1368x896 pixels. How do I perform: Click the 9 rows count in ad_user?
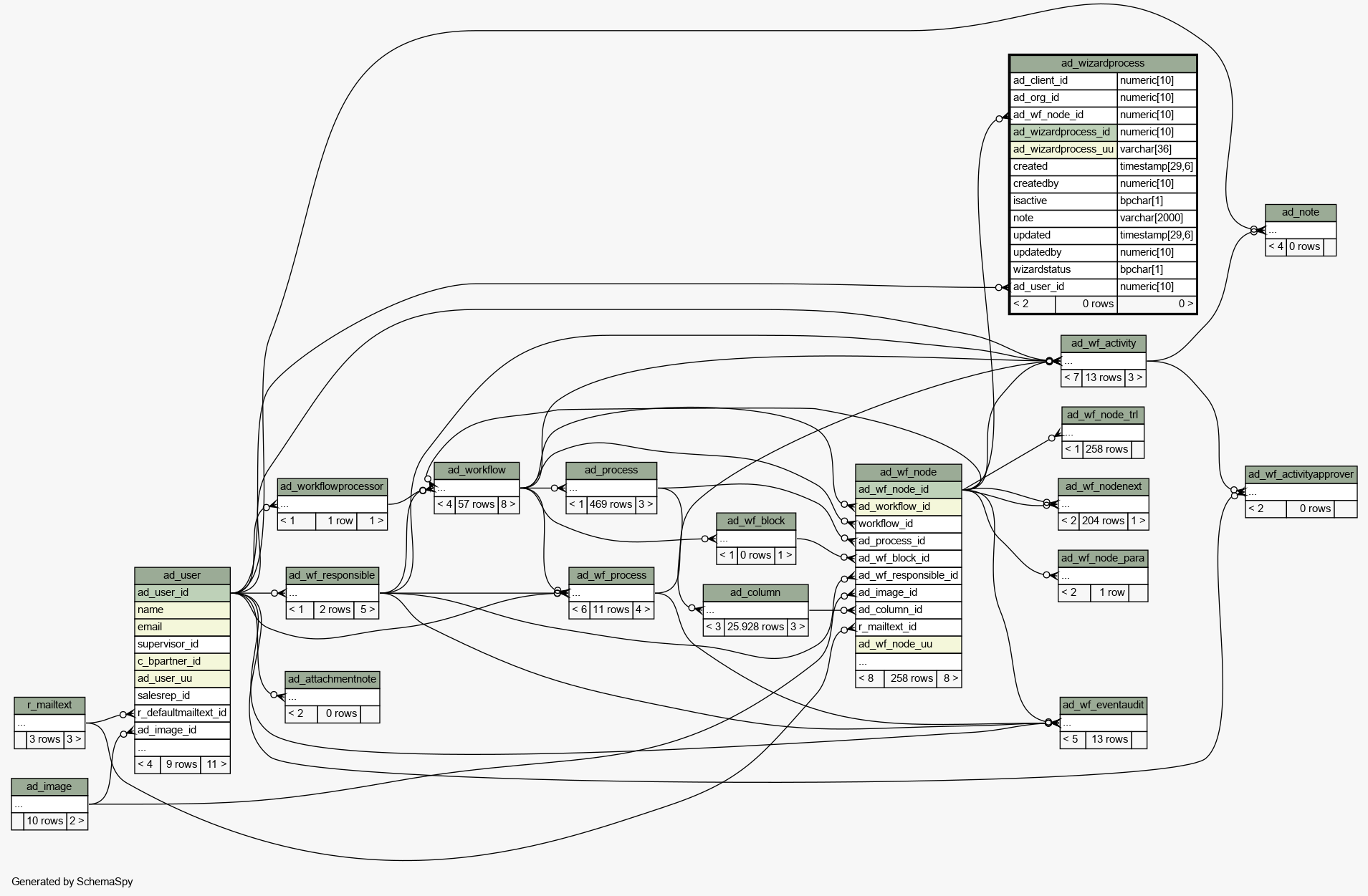[x=181, y=764]
